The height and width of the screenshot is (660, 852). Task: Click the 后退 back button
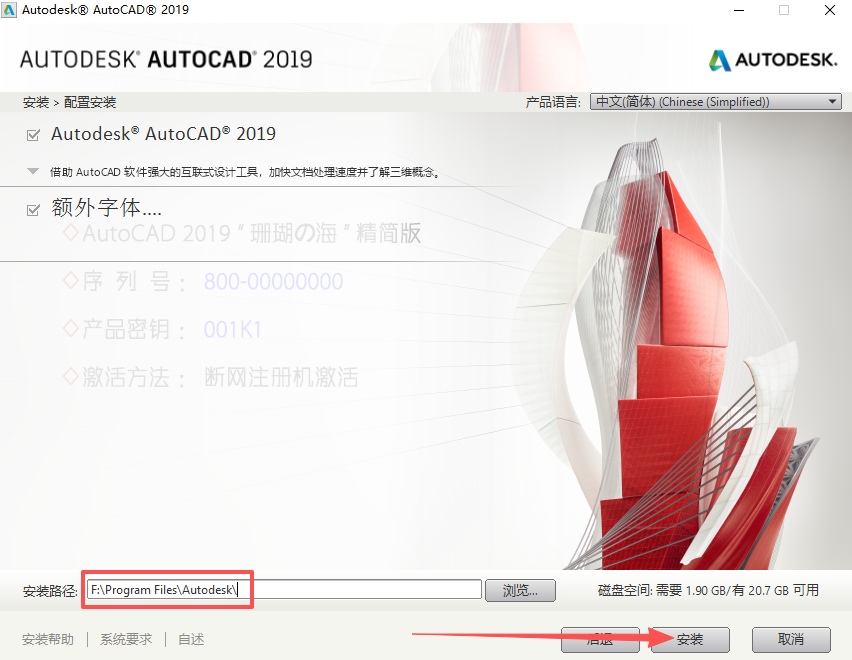click(600, 639)
